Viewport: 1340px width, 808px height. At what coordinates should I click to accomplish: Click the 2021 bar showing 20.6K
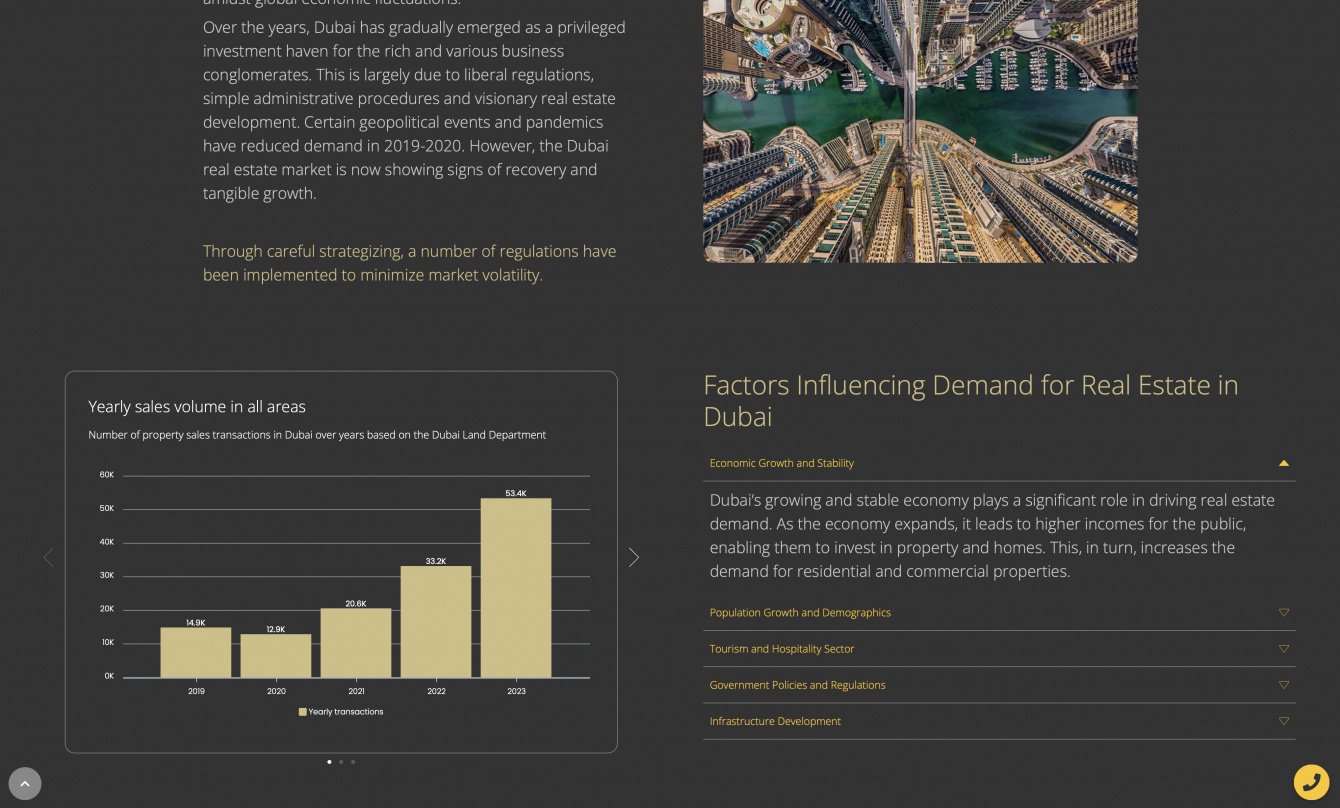(x=356, y=643)
